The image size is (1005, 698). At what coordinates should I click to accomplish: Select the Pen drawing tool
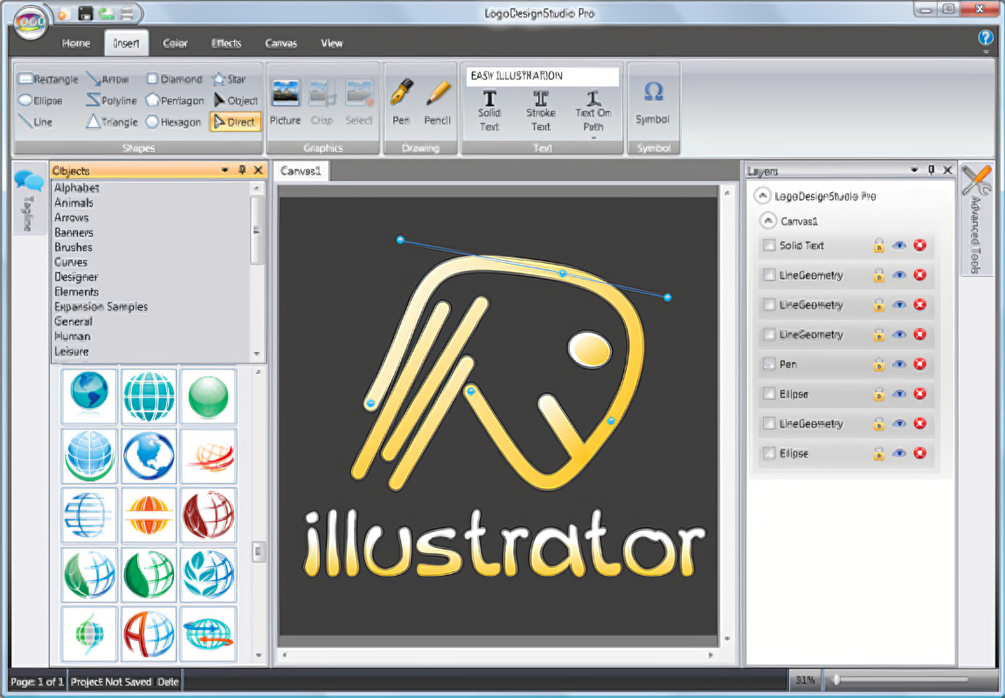click(401, 103)
